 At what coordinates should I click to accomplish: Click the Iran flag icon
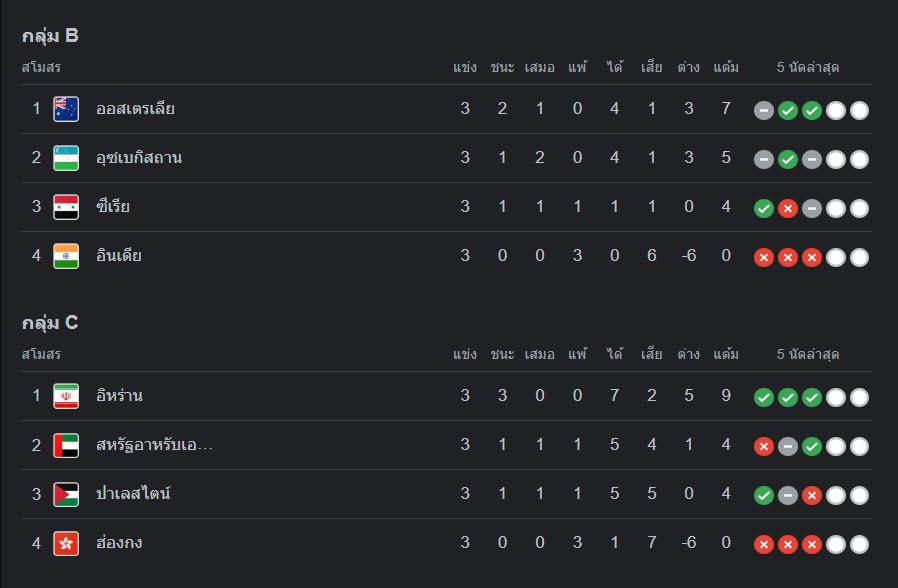tap(66, 396)
